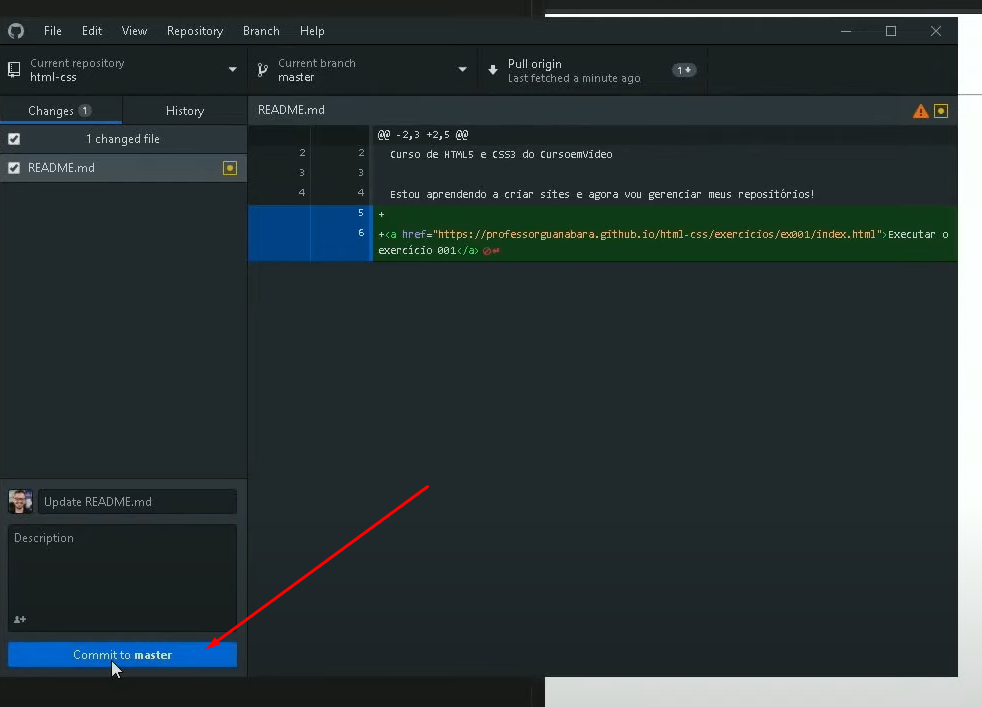The width and height of the screenshot is (982, 707).
Task: Click the GitHub Desktop logo icon
Action: [x=16, y=31]
